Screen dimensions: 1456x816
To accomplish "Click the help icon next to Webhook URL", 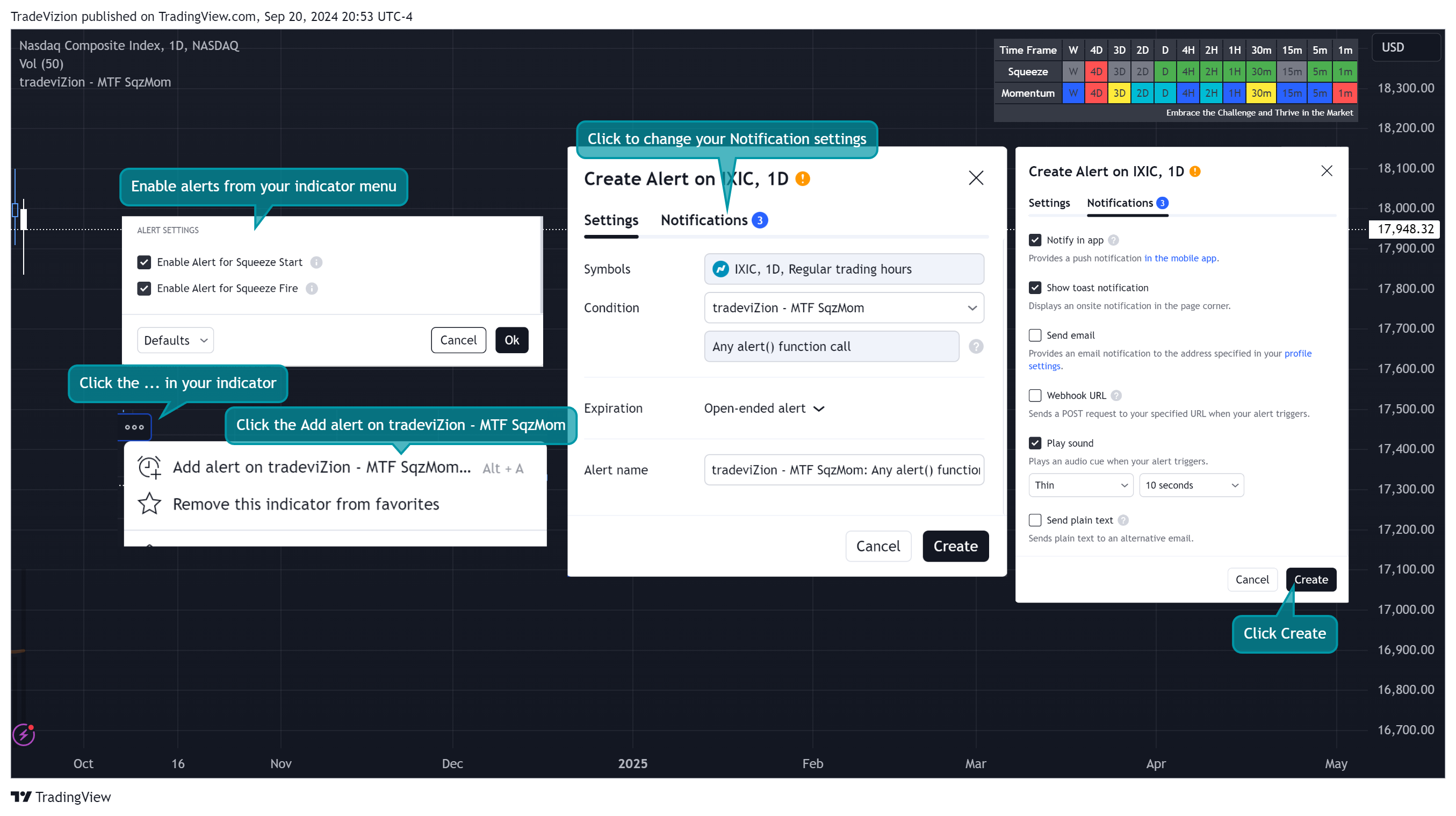I will click(1116, 396).
